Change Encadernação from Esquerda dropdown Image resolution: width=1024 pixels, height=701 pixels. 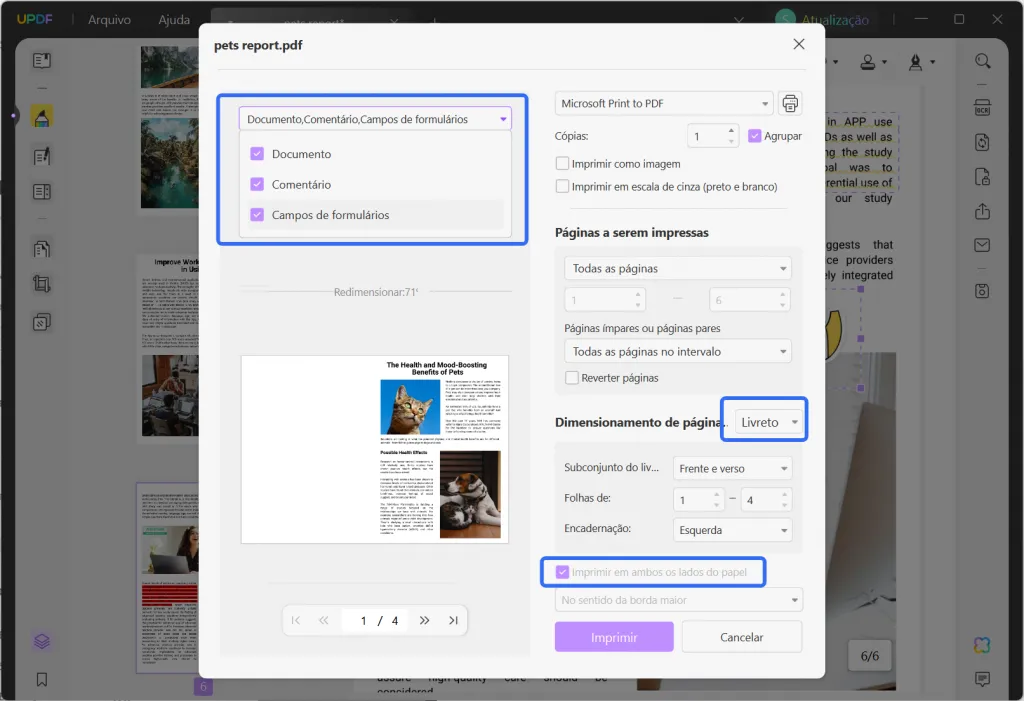coord(732,528)
